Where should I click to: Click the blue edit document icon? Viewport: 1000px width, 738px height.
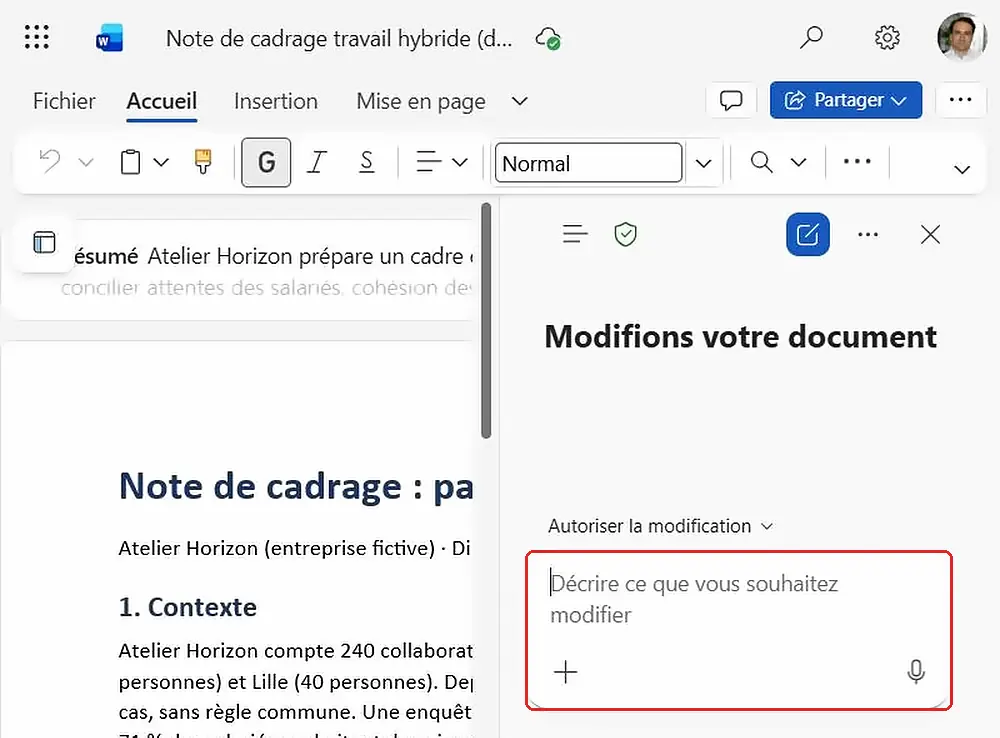click(807, 234)
